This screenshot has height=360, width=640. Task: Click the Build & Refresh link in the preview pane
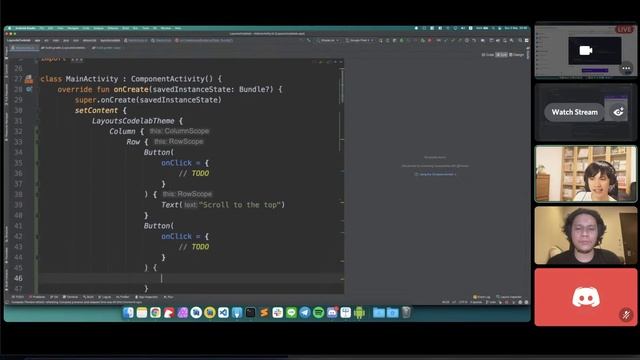tap(436, 174)
